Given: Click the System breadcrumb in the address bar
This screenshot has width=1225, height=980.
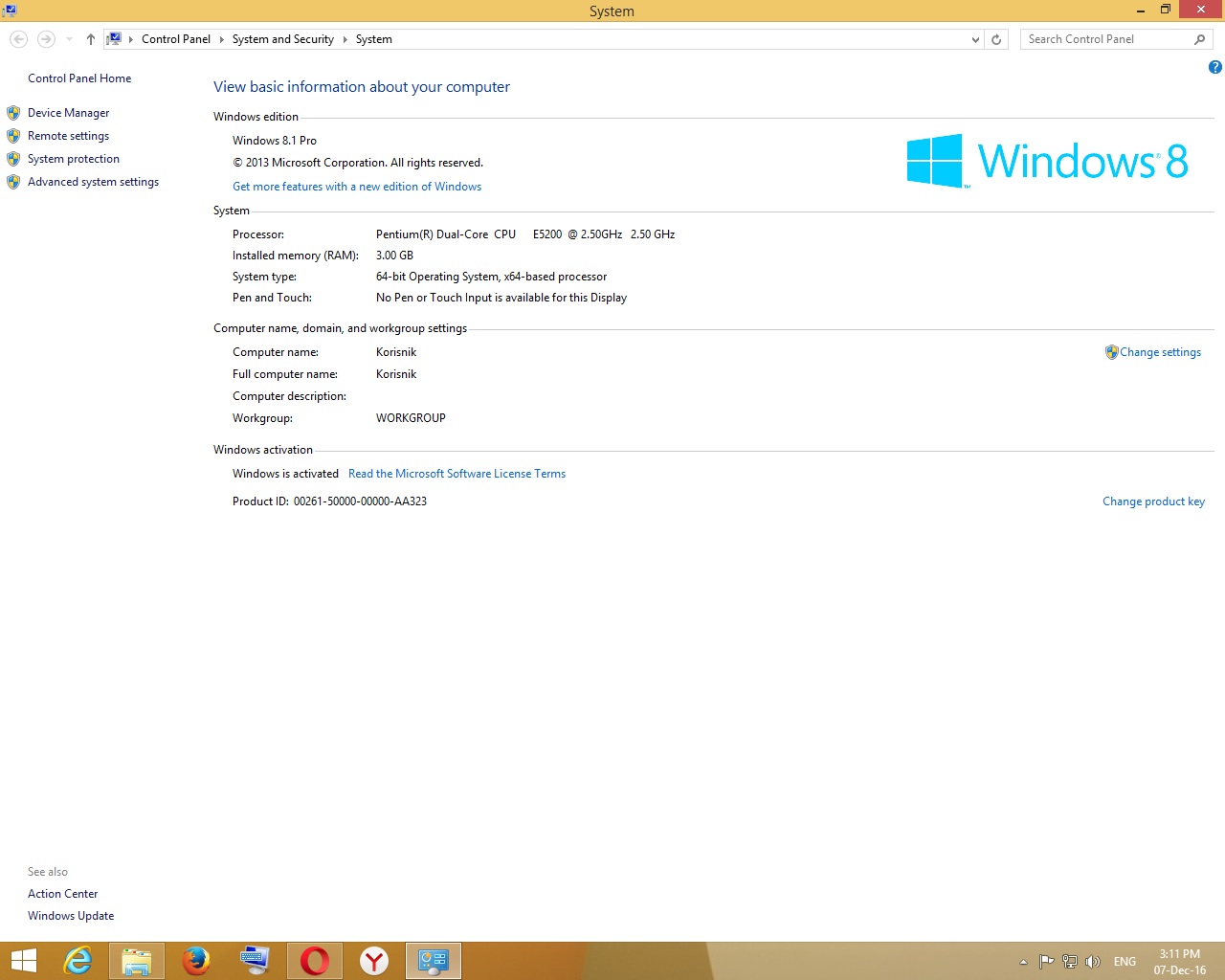Looking at the screenshot, I should click(374, 39).
